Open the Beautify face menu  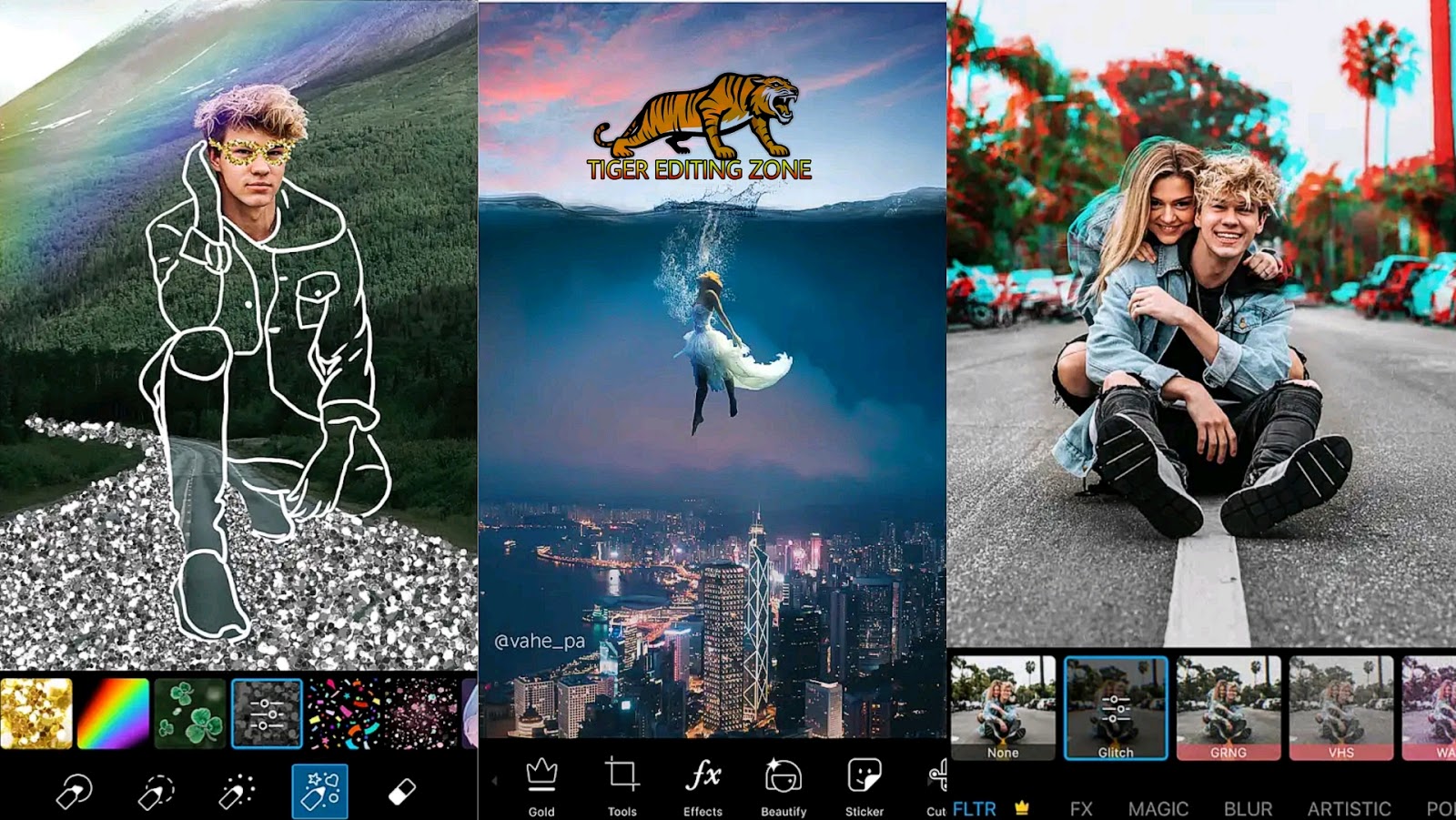pos(784,787)
